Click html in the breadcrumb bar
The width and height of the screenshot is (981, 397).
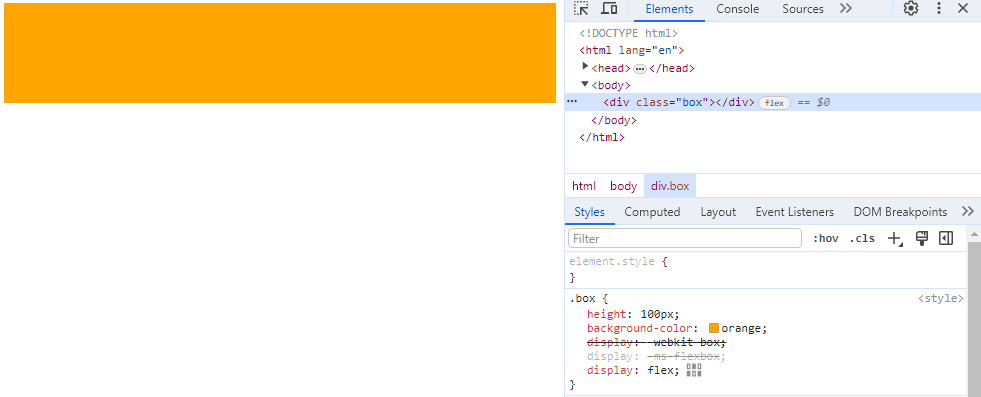click(584, 186)
